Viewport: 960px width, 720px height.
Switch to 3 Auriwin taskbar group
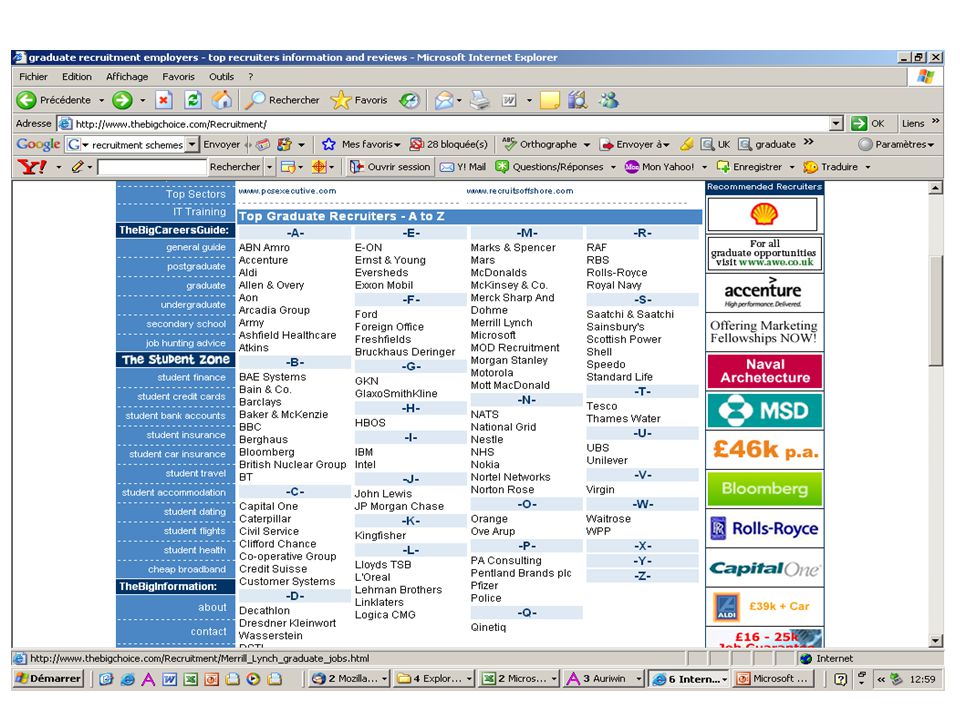pos(604,678)
